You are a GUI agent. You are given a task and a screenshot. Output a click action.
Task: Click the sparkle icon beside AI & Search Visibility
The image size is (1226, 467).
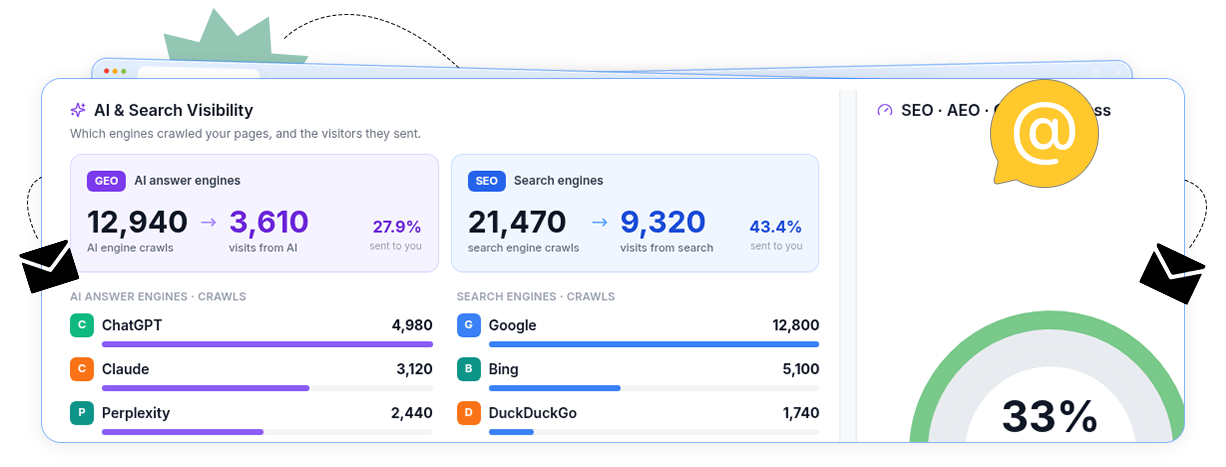(x=78, y=110)
